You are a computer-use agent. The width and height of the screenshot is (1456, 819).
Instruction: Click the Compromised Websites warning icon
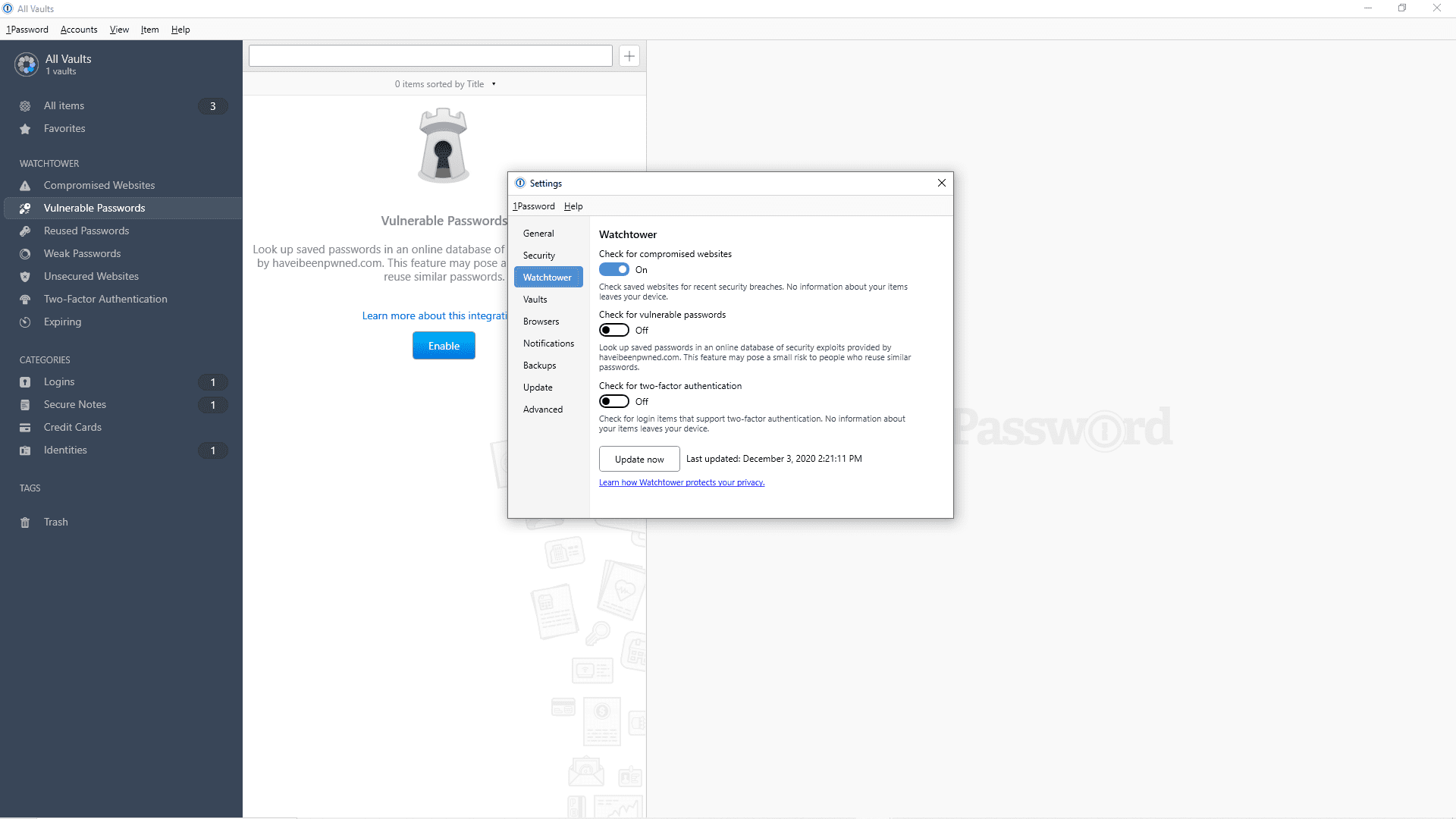(25, 186)
